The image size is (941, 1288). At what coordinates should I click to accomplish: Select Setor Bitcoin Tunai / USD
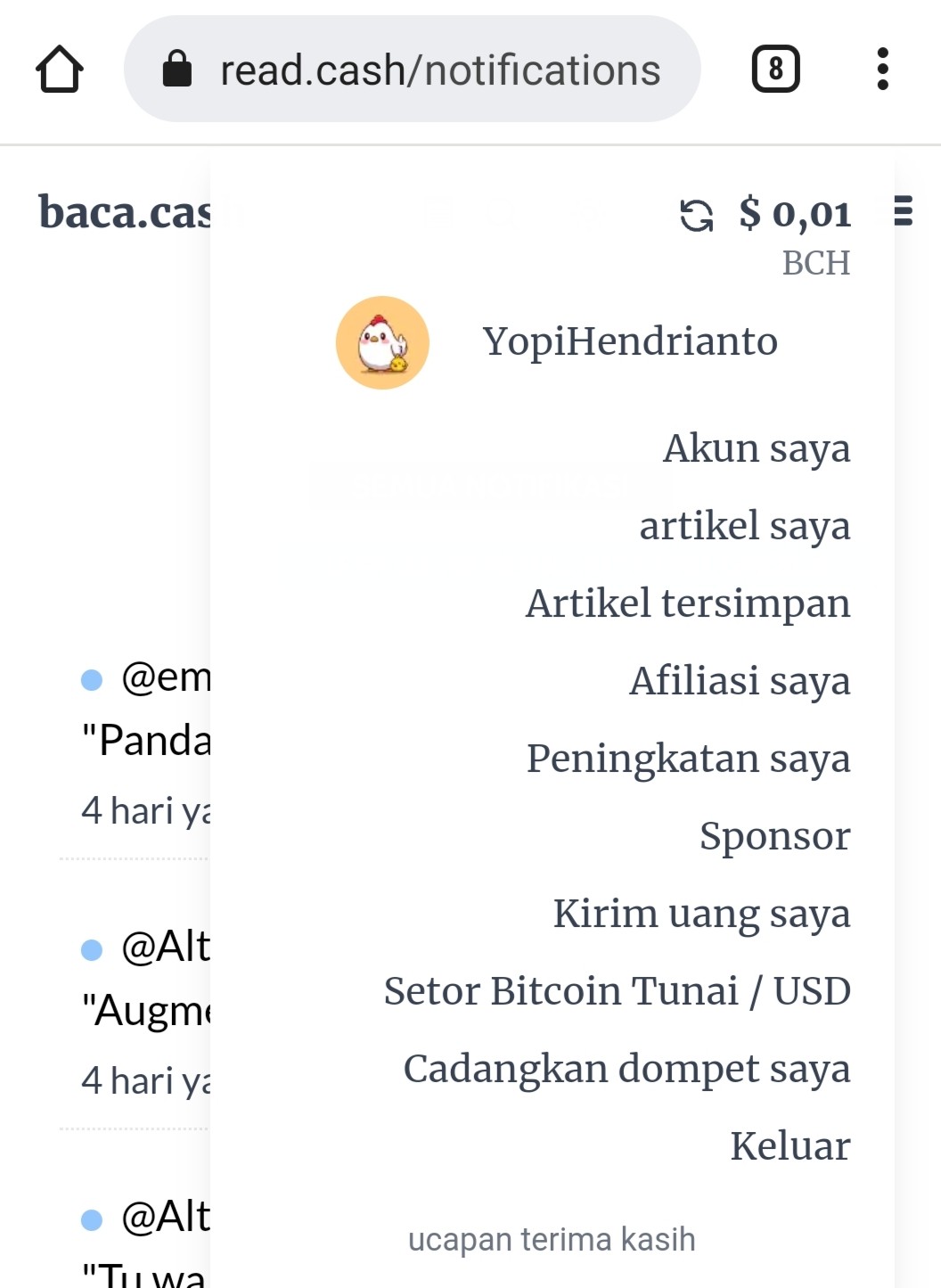pos(618,991)
